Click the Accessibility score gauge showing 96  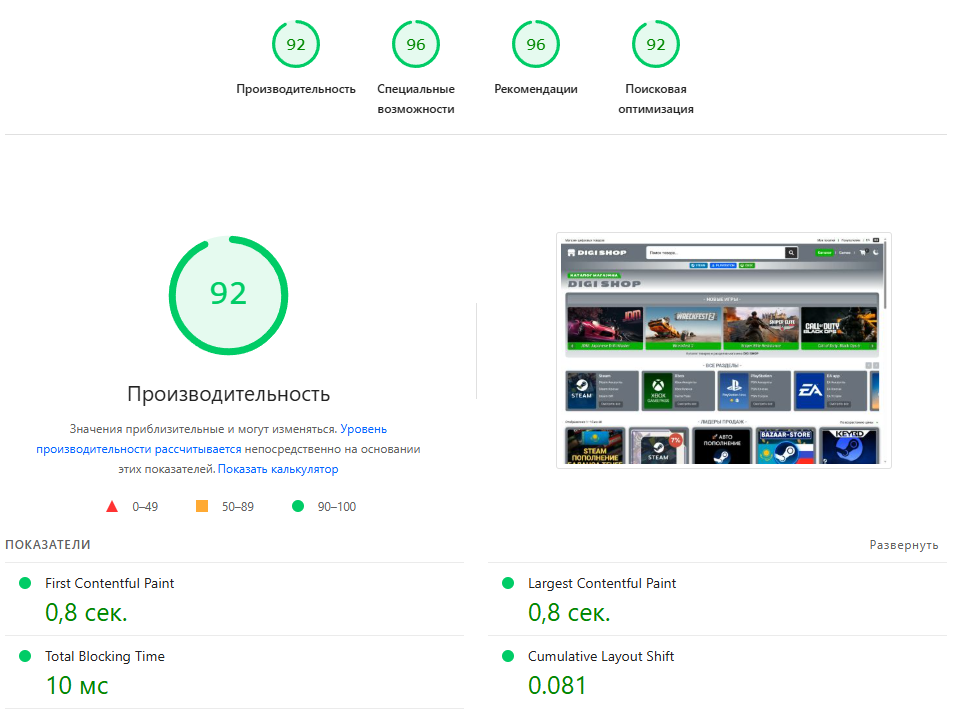[416, 45]
